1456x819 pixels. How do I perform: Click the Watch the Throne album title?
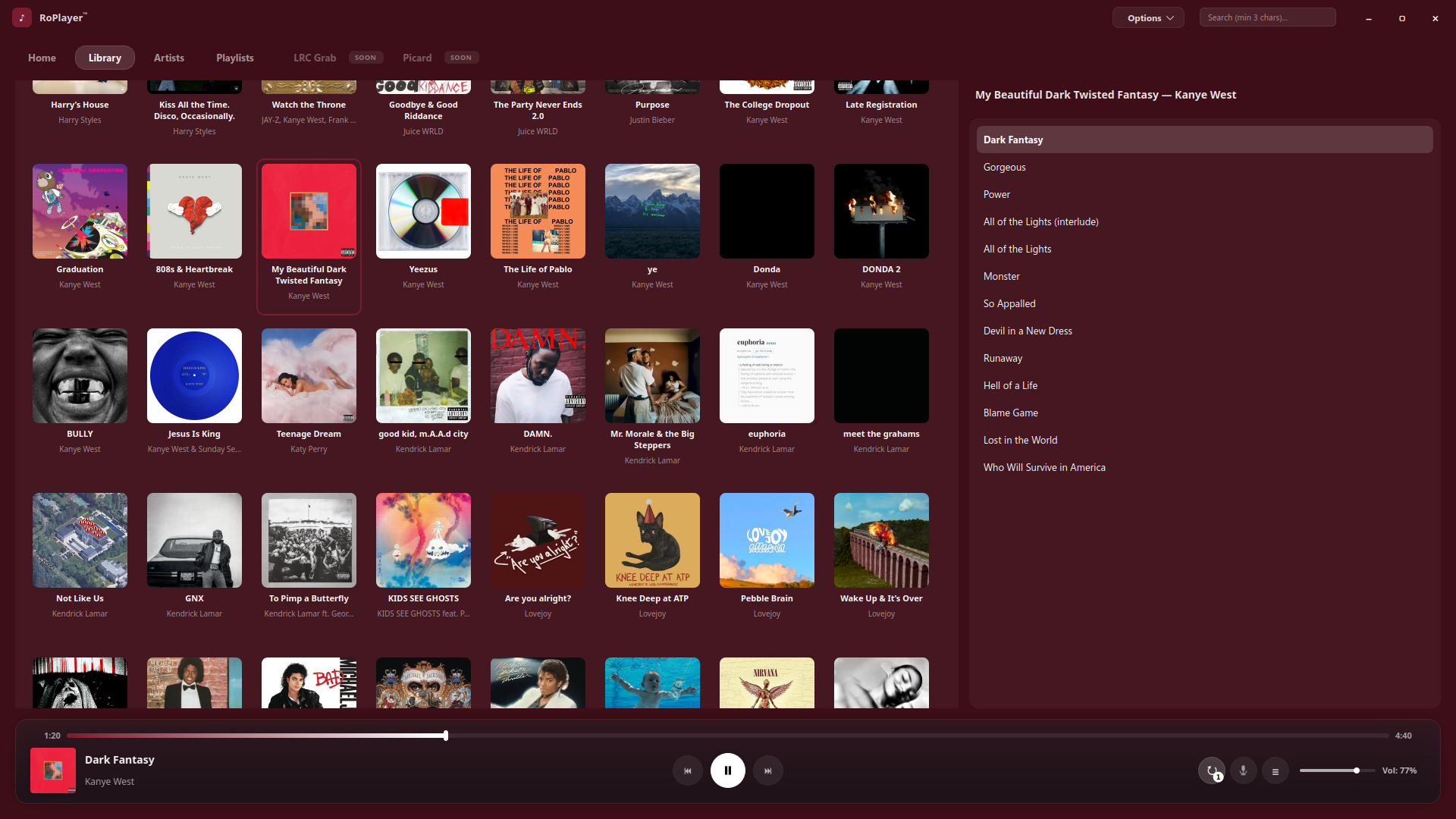pos(309,105)
